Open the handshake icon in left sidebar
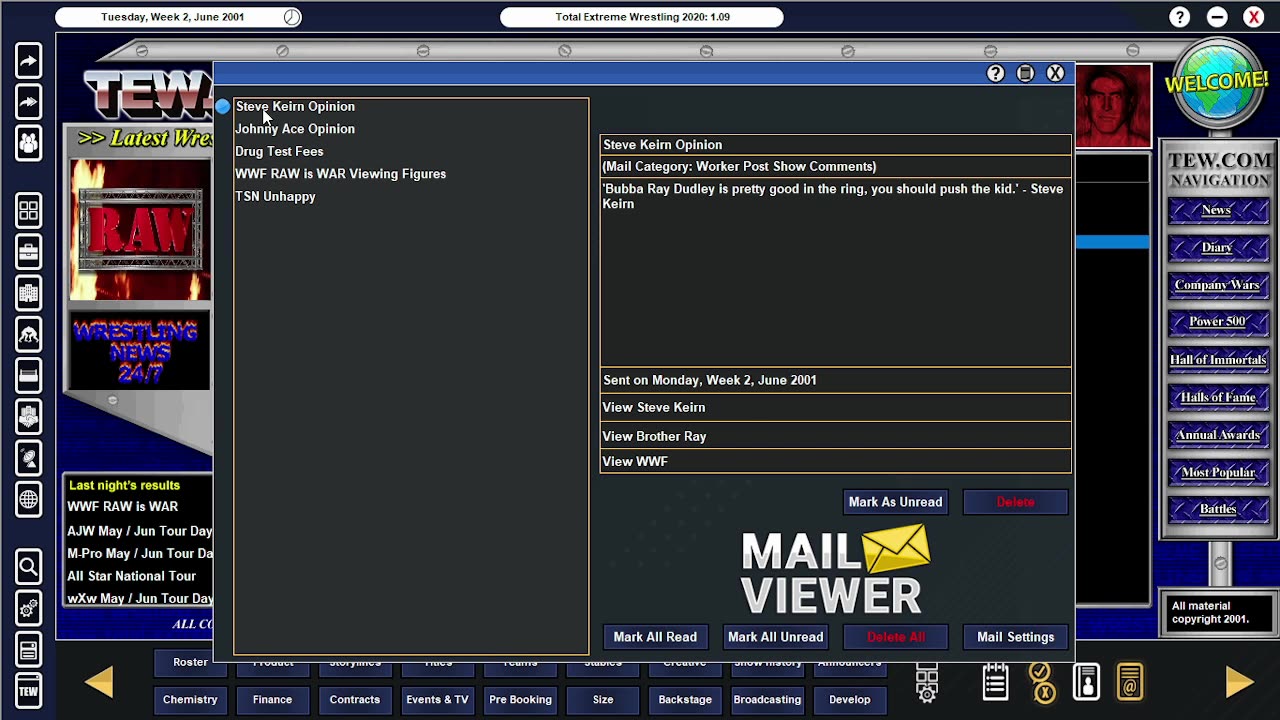 (x=28, y=417)
